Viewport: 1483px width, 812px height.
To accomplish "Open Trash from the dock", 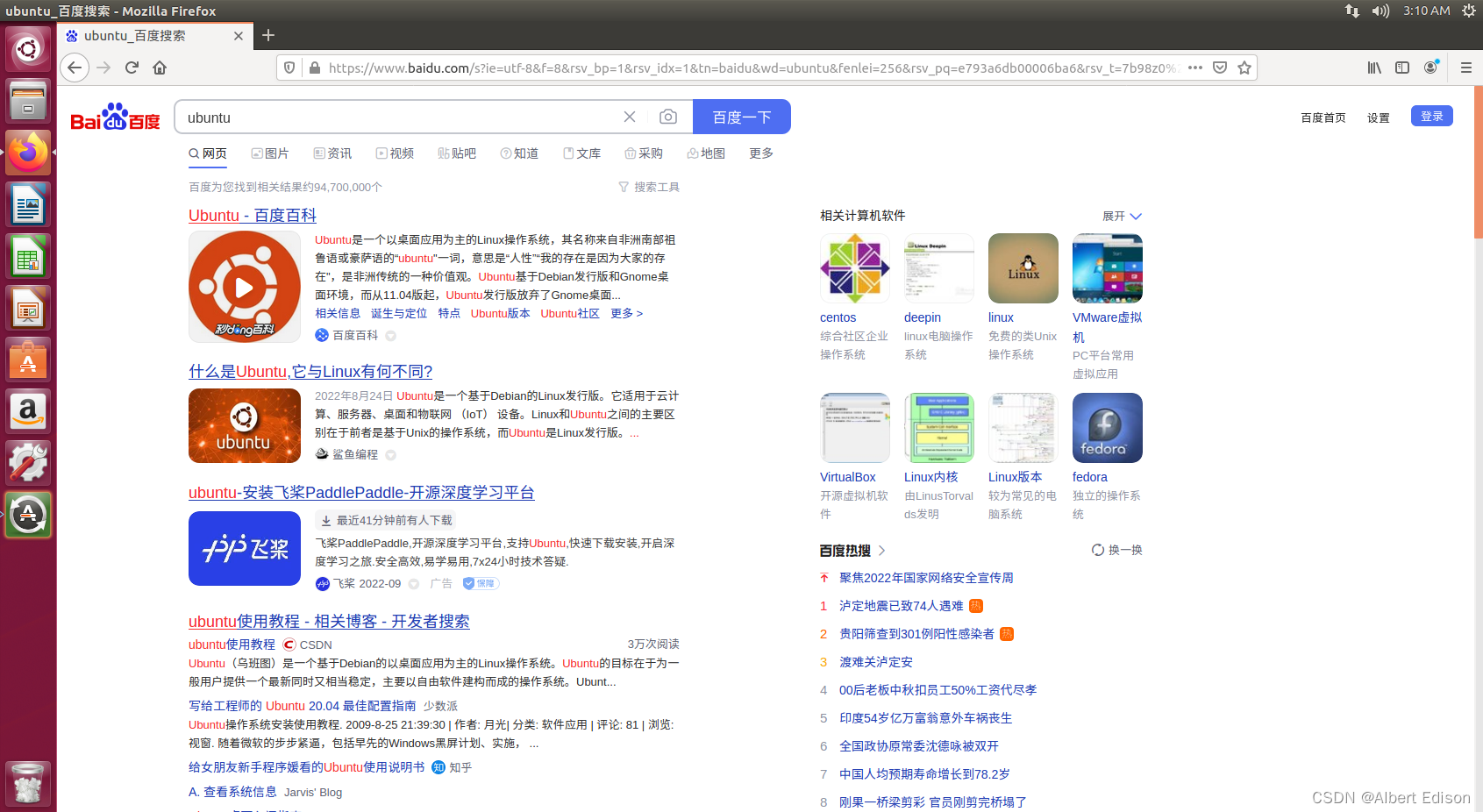I will (28, 783).
